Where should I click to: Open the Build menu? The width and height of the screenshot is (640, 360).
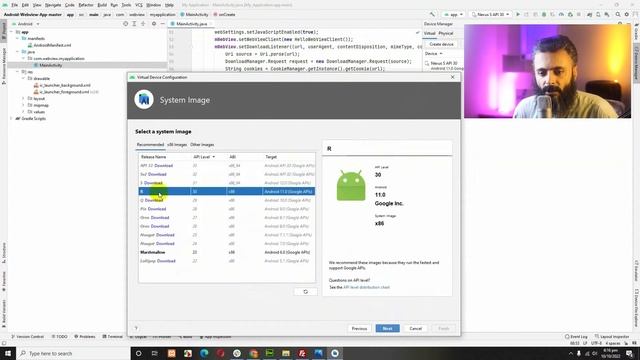[x=102, y=5]
